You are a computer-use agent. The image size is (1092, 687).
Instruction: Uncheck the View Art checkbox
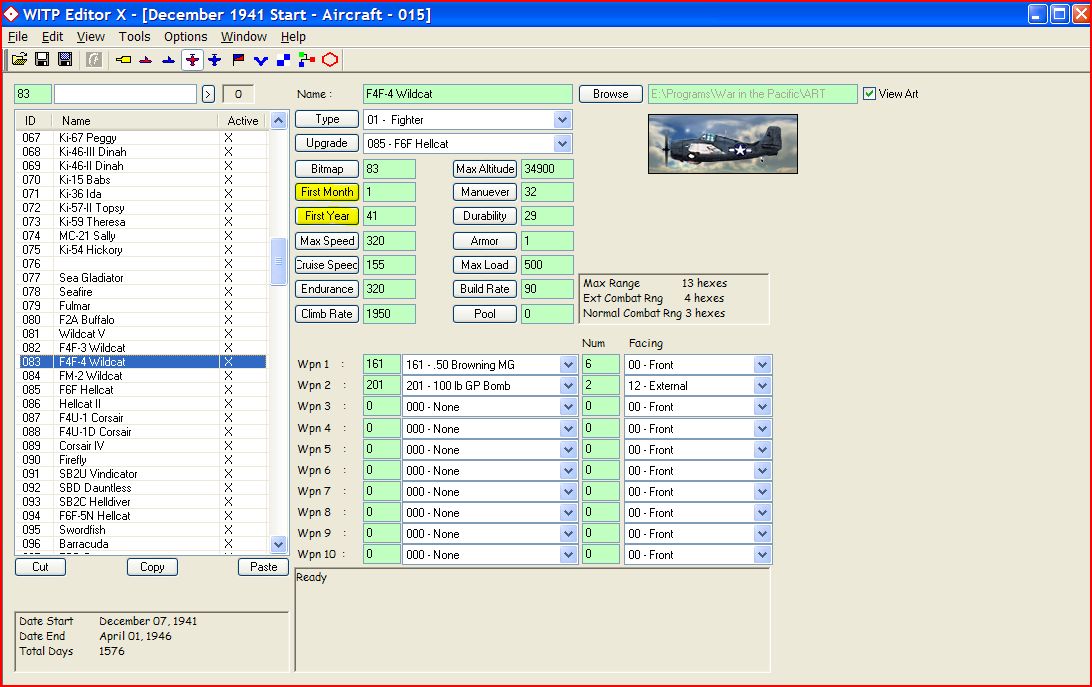(869, 94)
